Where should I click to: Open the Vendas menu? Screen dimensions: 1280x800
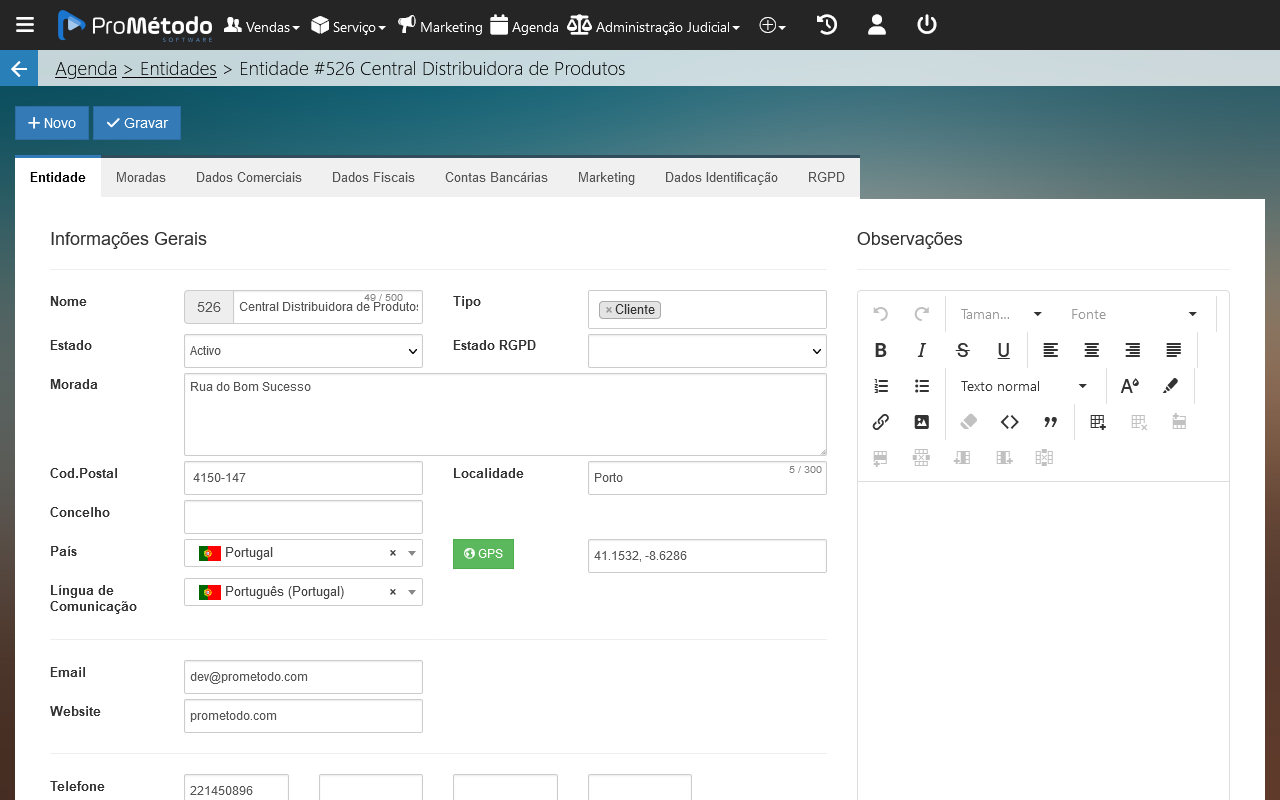pos(261,27)
